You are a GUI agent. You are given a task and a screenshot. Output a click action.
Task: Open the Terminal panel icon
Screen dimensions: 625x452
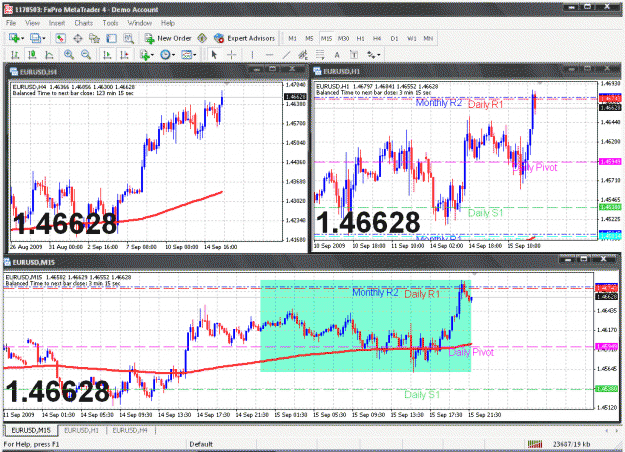click(x=111, y=38)
